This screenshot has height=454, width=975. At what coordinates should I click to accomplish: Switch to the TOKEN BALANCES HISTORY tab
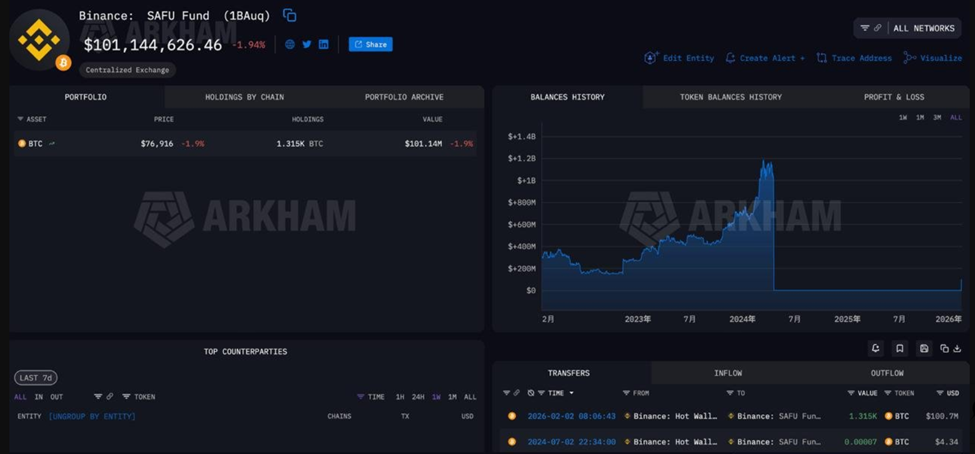[x=731, y=97]
